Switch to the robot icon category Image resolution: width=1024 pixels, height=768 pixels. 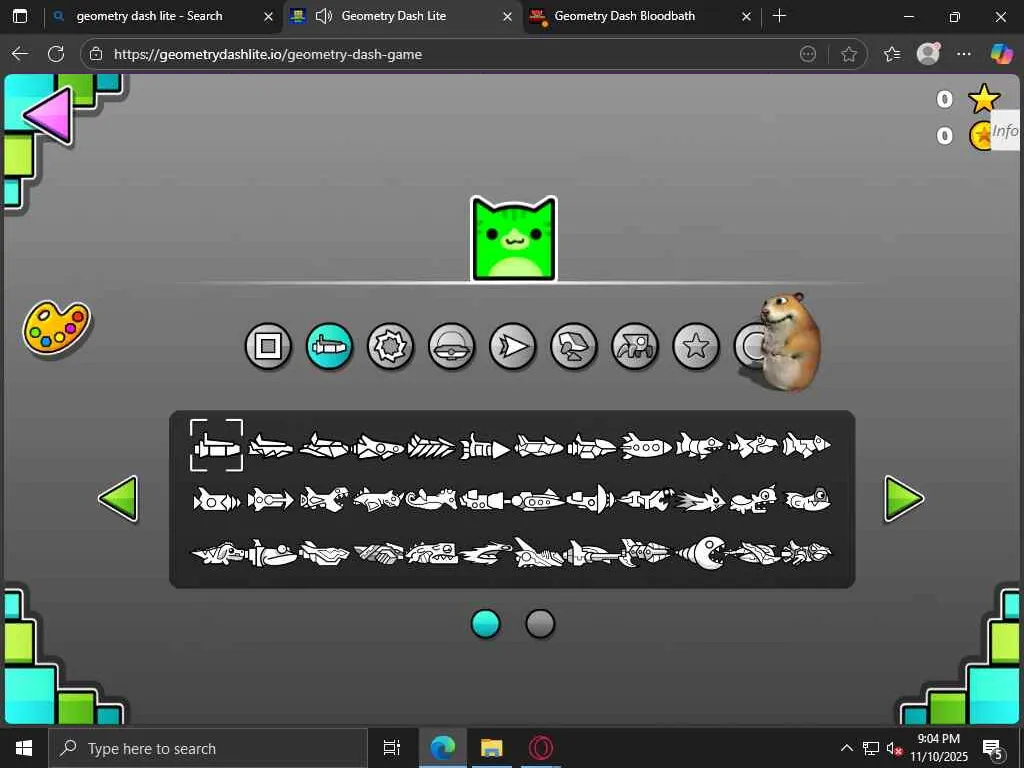(x=573, y=346)
